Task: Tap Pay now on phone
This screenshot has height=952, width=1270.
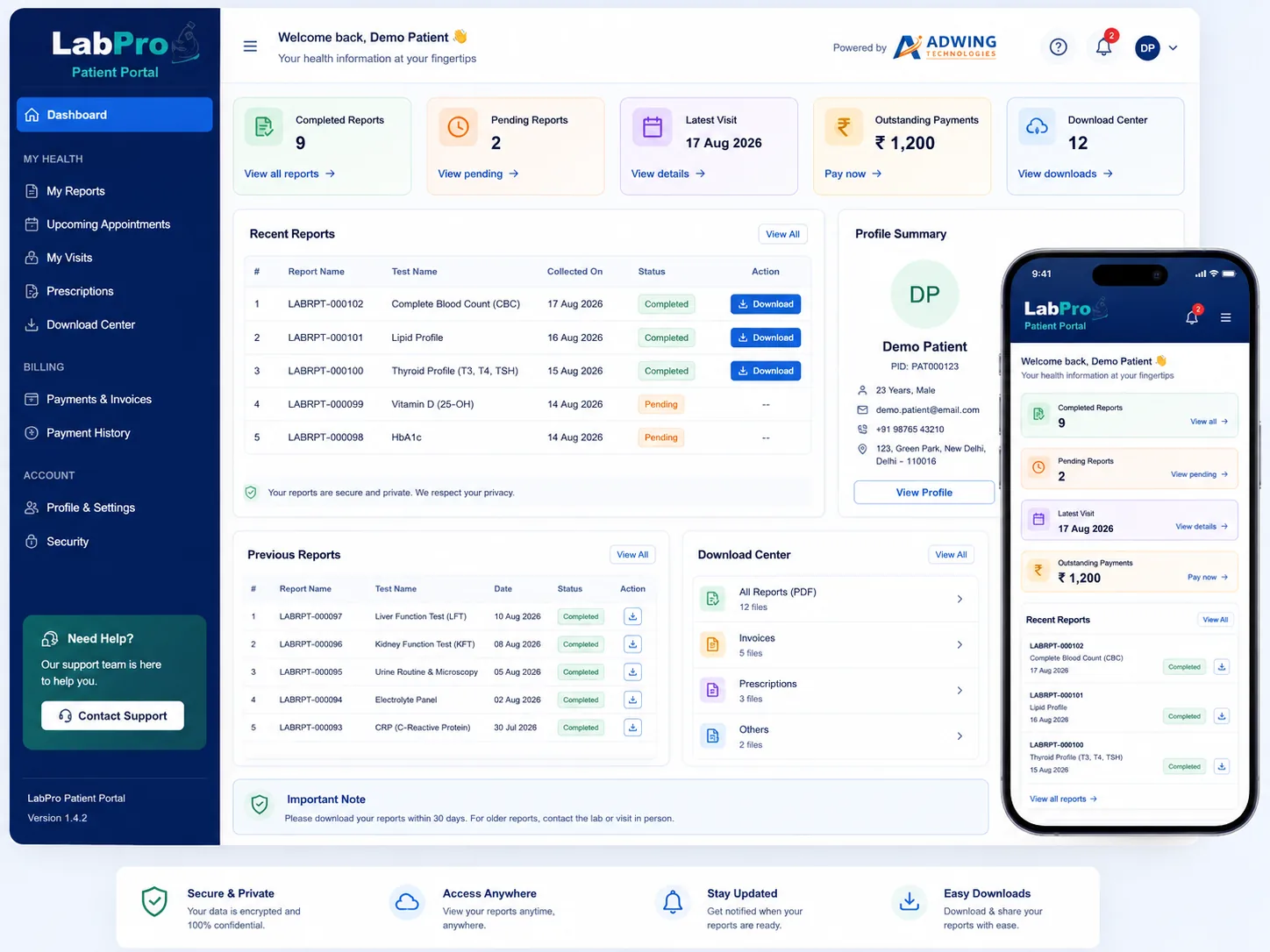Action: pyautogui.click(x=1208, y=578)
